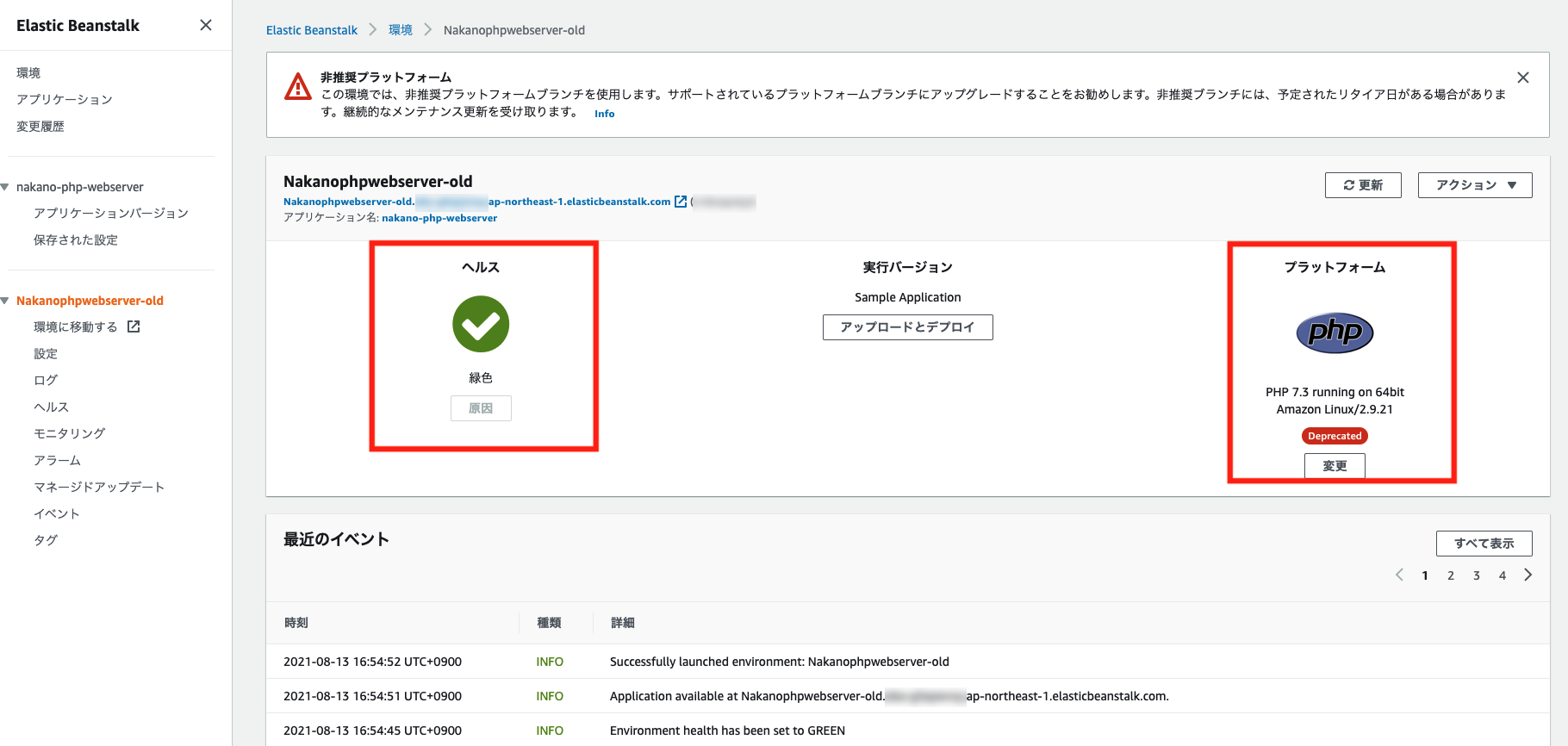
Task: Dismiss the 非推奨プラットフォーム warning banner
Action: (1523, 78)
